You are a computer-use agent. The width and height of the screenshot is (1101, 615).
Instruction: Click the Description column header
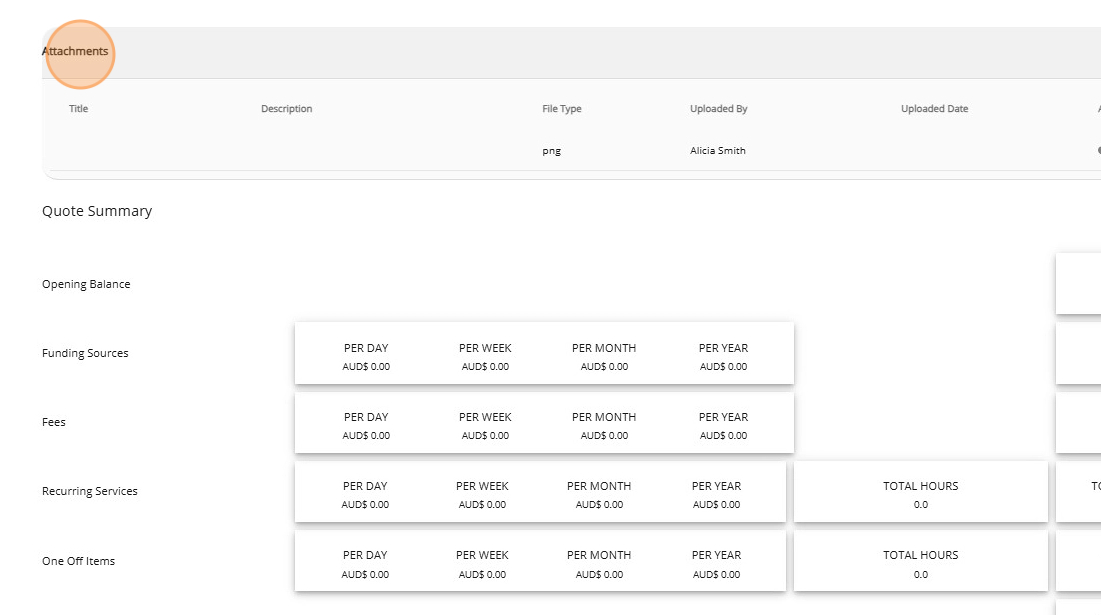pyautogui.click(x=287, y=109)
